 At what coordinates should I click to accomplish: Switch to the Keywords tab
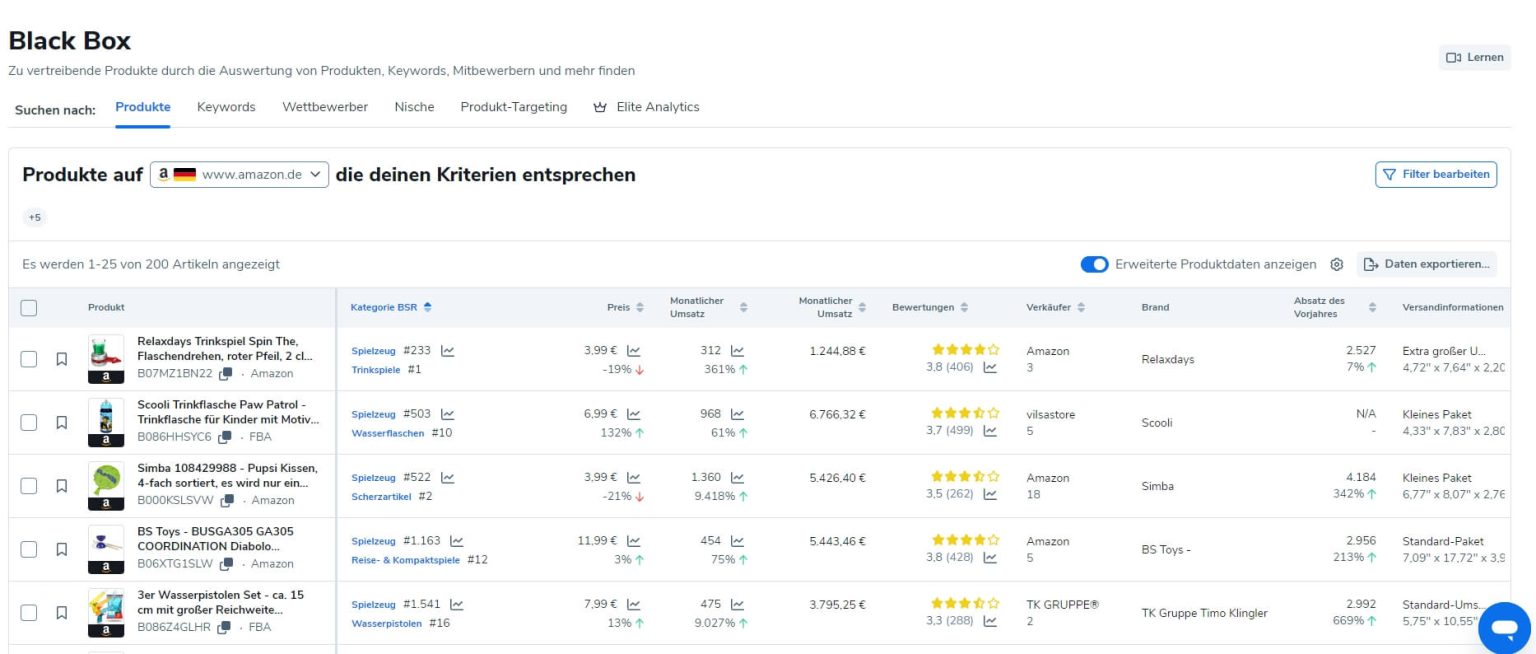226,107
